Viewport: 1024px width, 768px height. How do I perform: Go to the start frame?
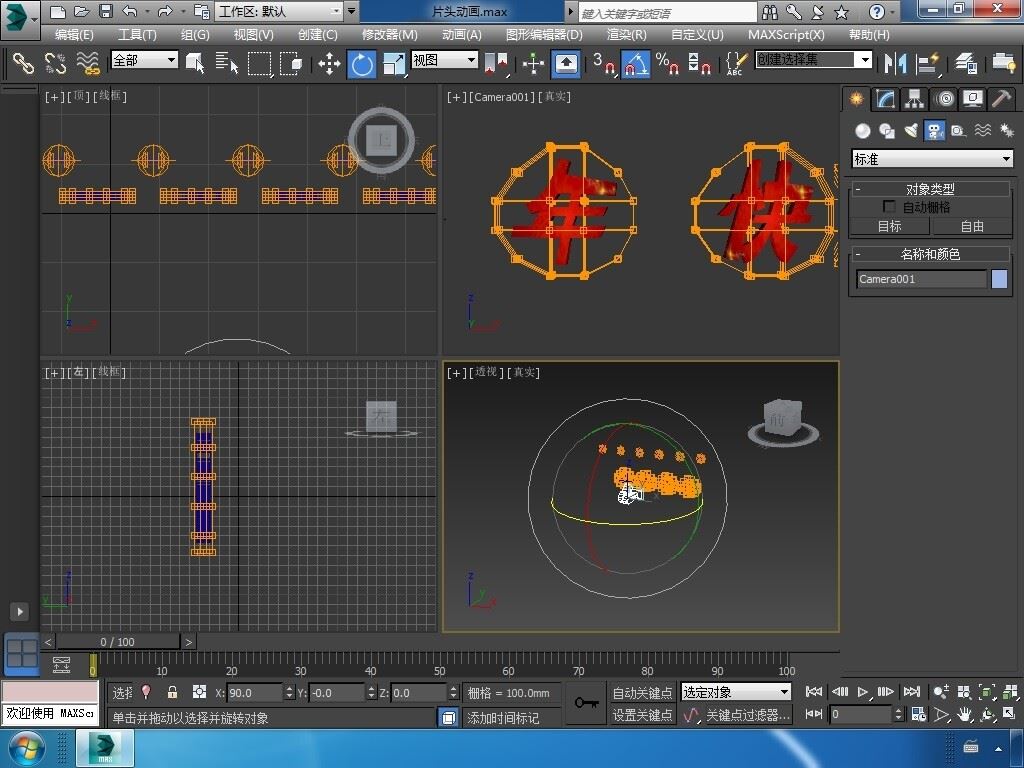(814, 692)
